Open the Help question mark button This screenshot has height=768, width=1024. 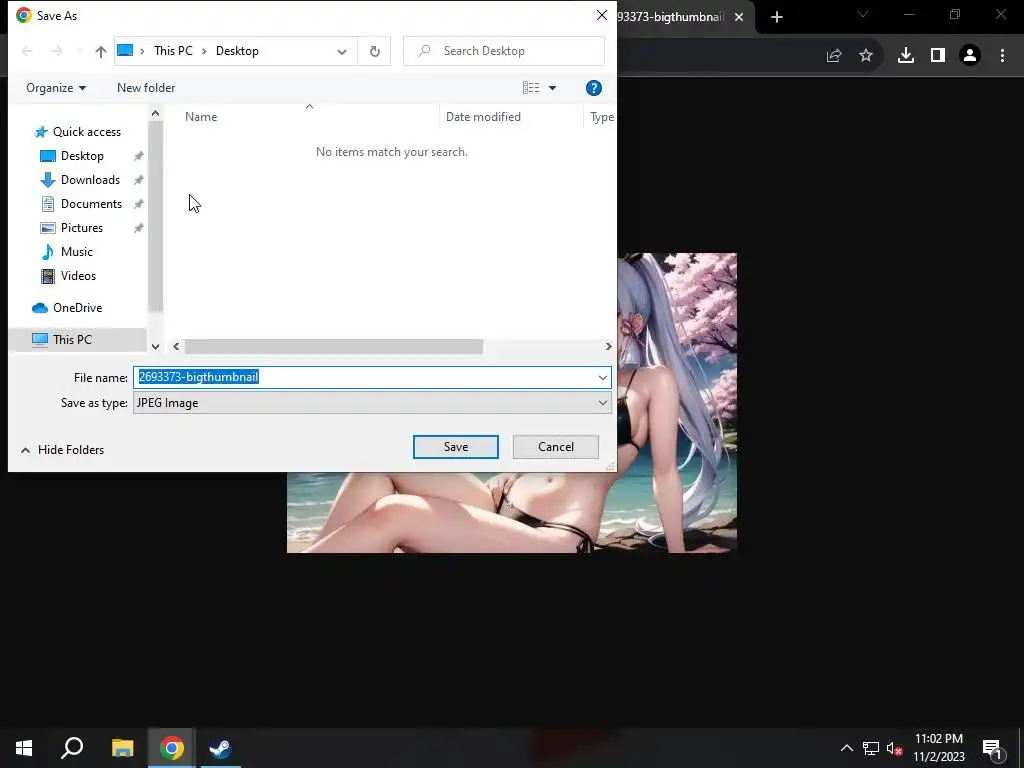click(x=594, y=88)
